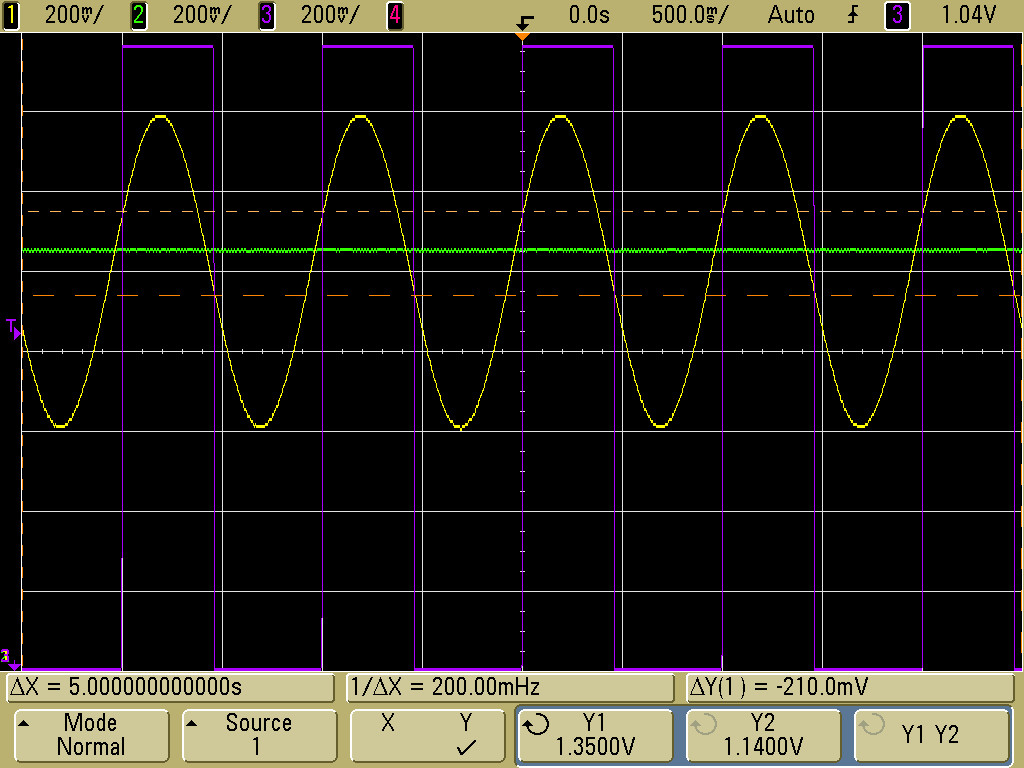Click the trigger source 3 badge
1024x768 pixels.
(x=897, y=15)
